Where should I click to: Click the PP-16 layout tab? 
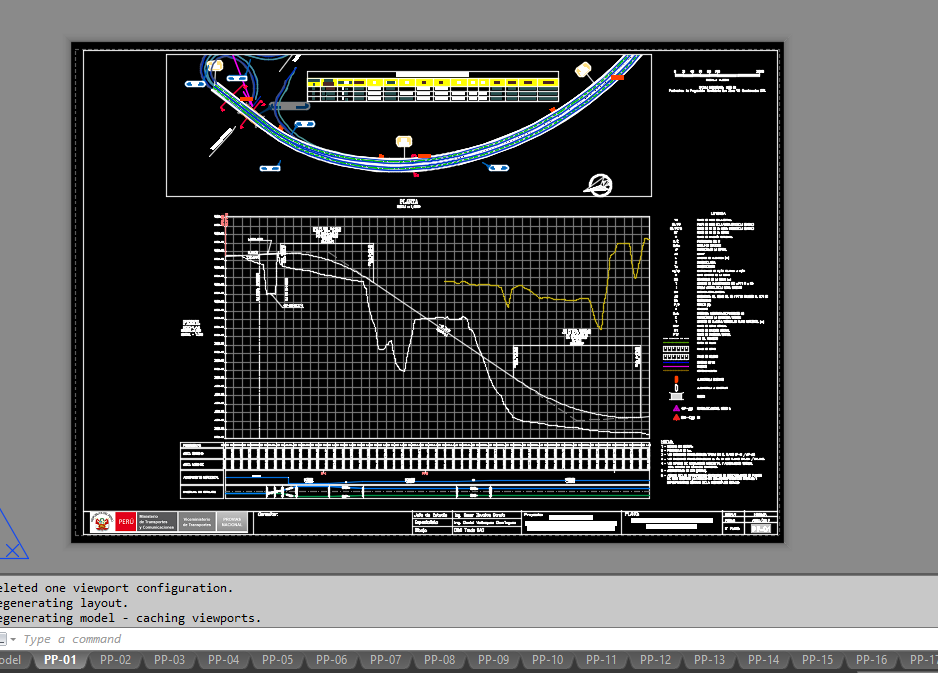[871, 660]
